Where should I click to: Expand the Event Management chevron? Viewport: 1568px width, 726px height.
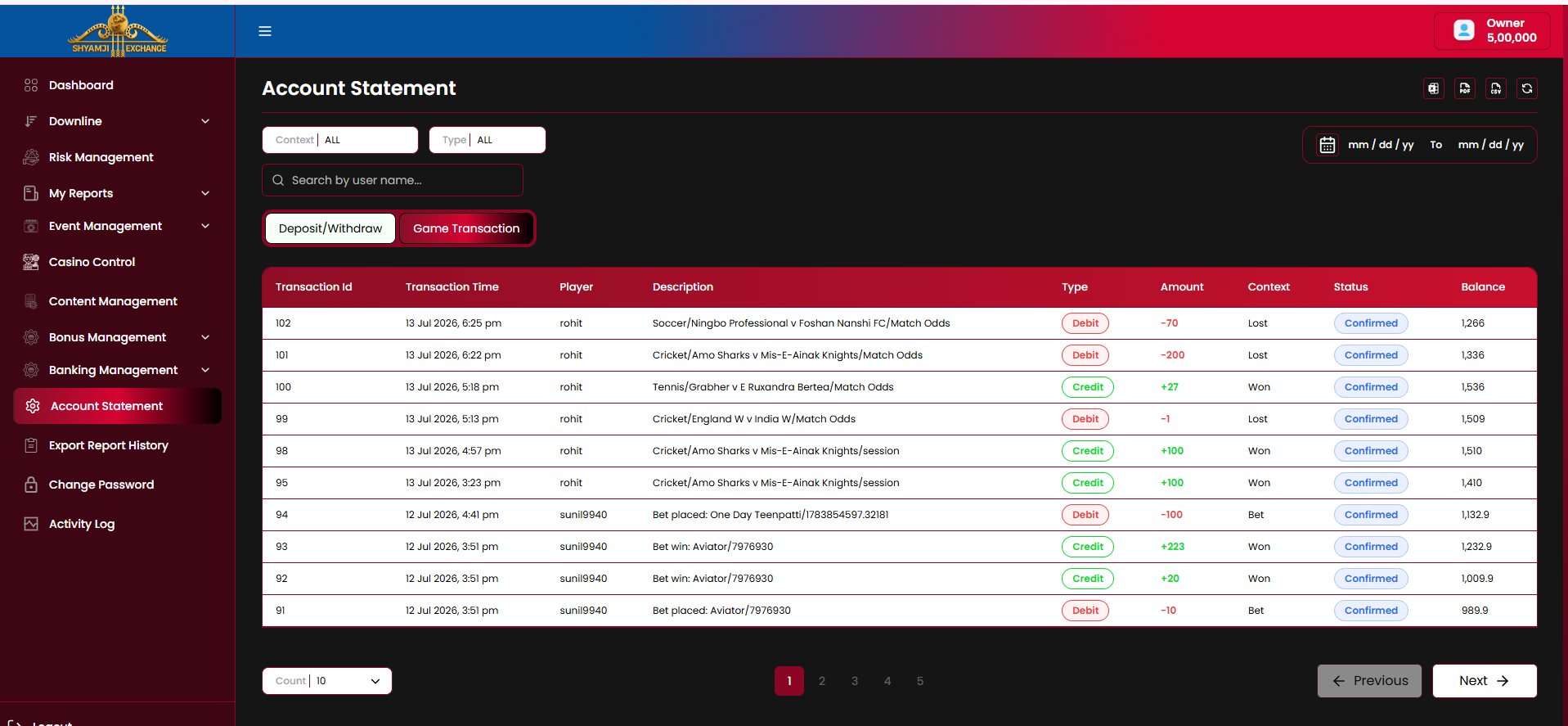pyautogui.click(x=205, y=226)
